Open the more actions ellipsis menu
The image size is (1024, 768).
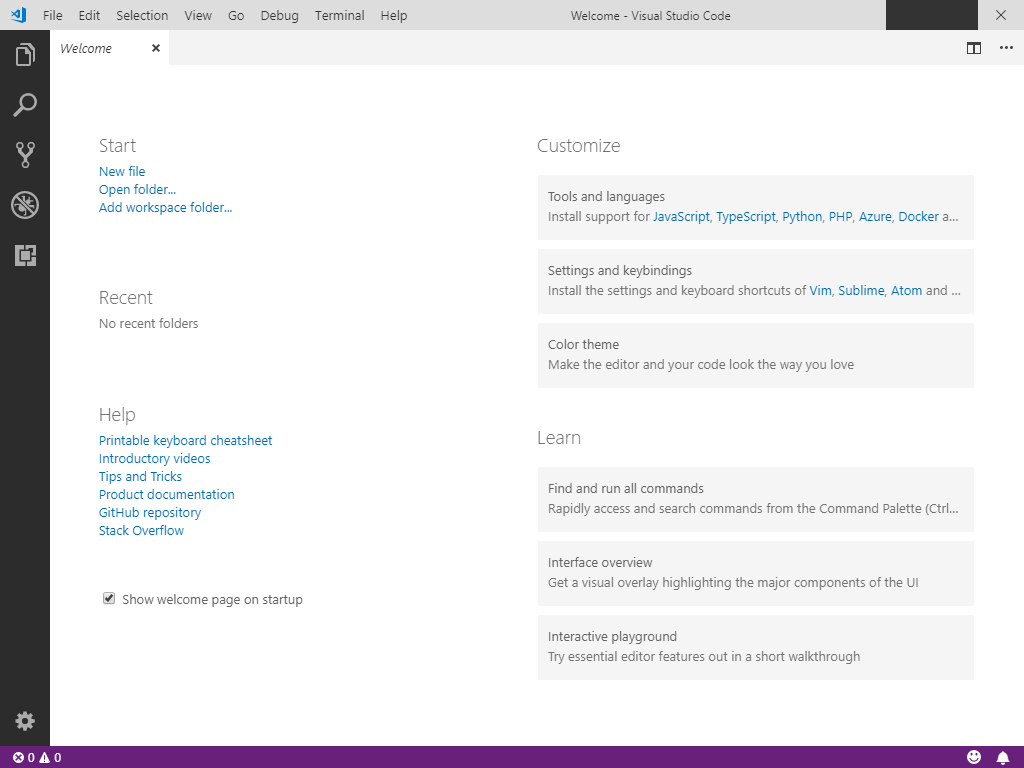[1006, 48]
